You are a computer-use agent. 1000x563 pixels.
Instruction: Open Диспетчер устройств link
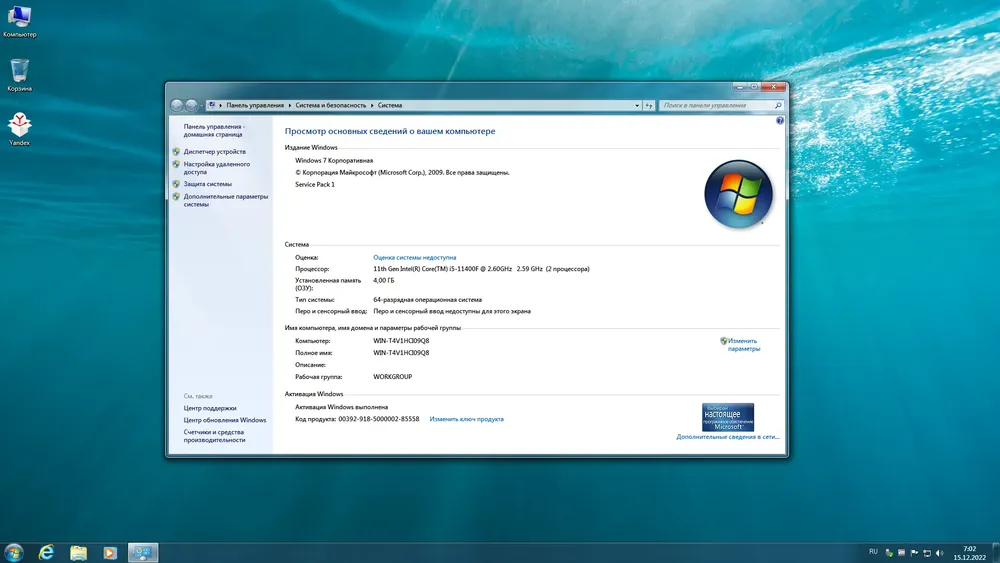pyautogui.click(x=214, y=152)
